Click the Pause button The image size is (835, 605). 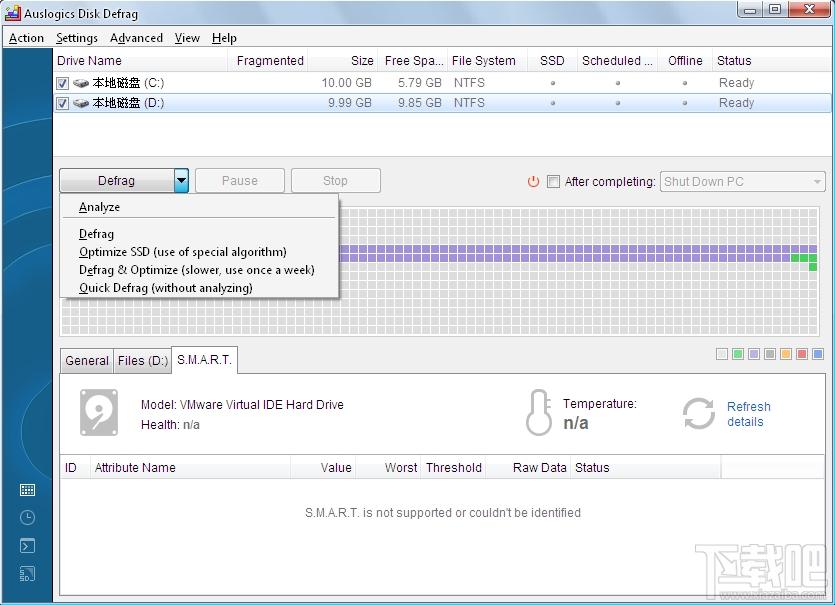pyautogui.click(x=240, y=181)
